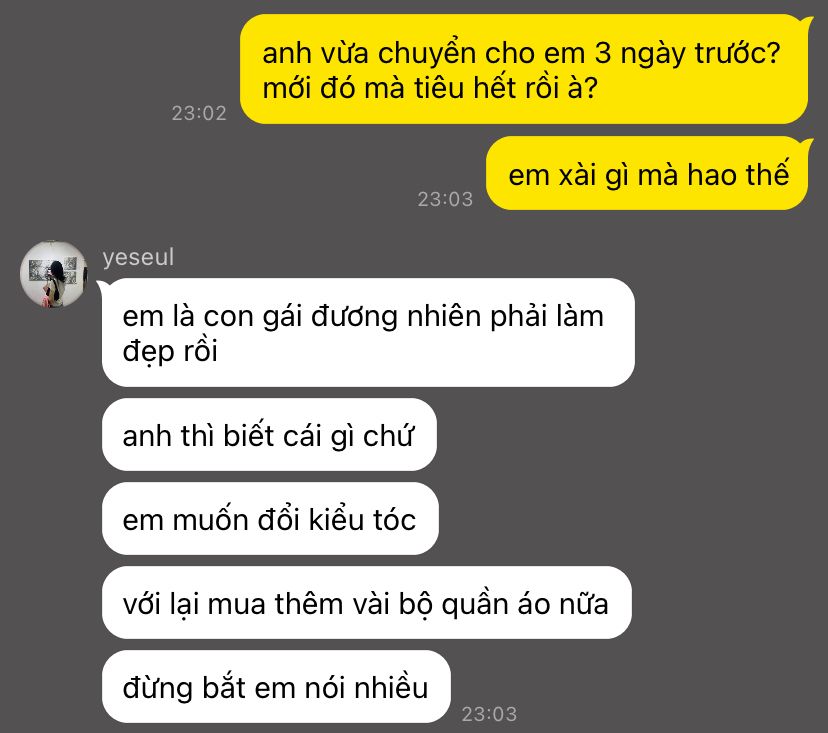Select message 'em muốn đổi kiểu tóc'
This screenshot has height=733, width=828.
tap(270, 519)
